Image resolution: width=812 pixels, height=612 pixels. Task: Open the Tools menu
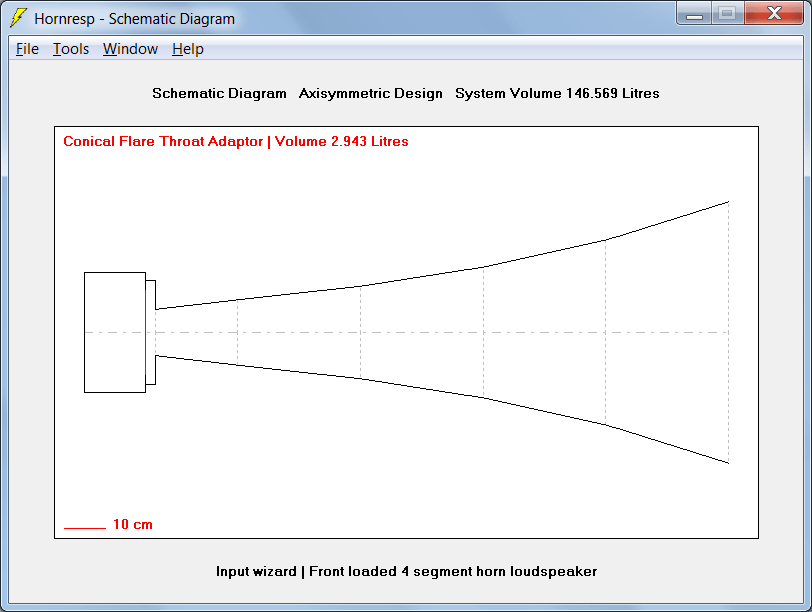tap(71, 49)
